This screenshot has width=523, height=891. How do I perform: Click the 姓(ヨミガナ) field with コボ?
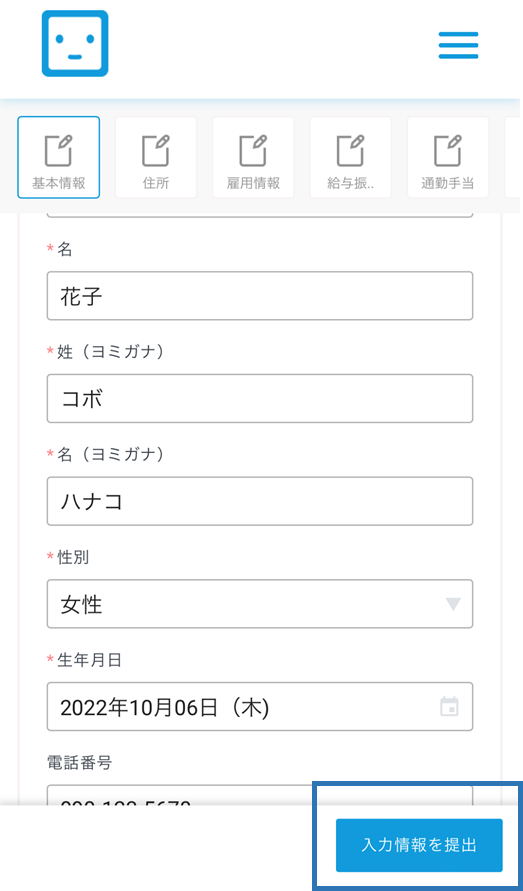[x=260, y=398]
